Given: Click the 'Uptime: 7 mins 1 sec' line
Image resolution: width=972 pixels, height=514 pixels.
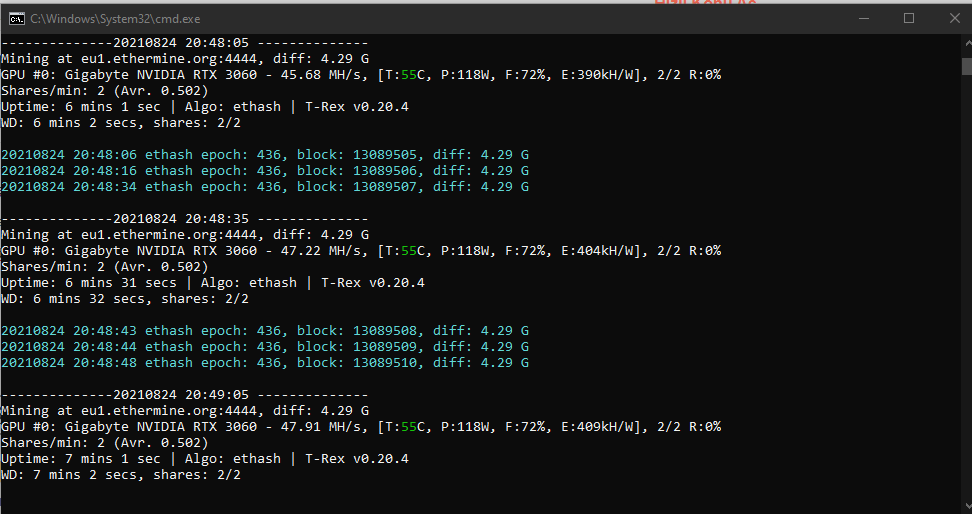Looking at the screenshot, I should click(205, 459).
